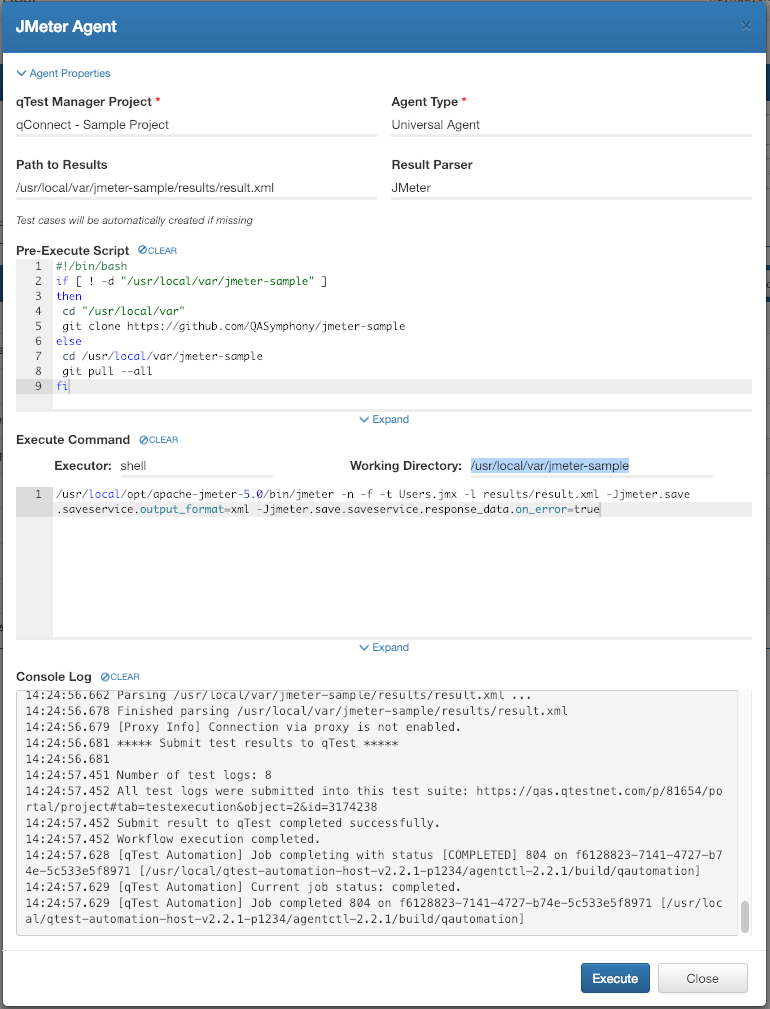The height and width of the screenshot is (1009, 770).
Task: Edit the Path to Results field
Action: tap(196, 187)
